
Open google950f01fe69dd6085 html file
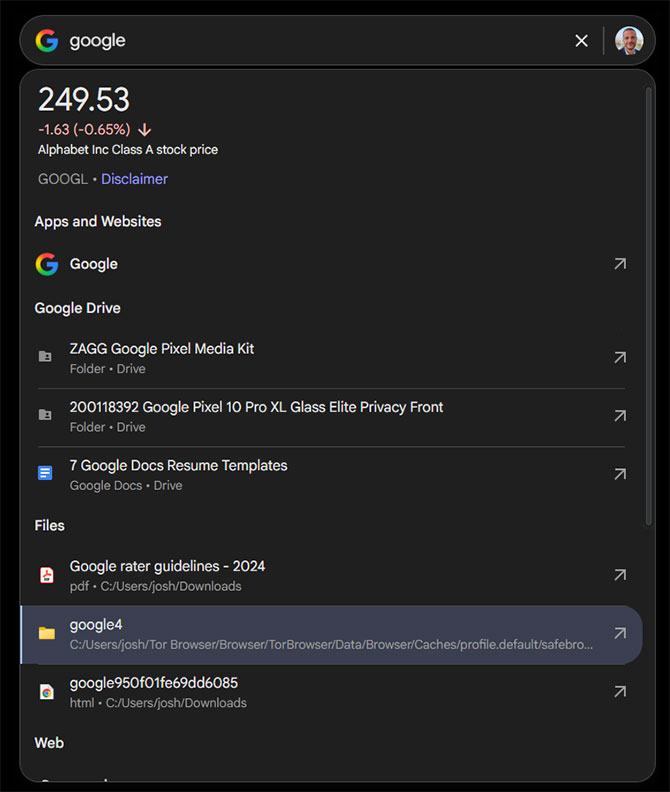331,692
